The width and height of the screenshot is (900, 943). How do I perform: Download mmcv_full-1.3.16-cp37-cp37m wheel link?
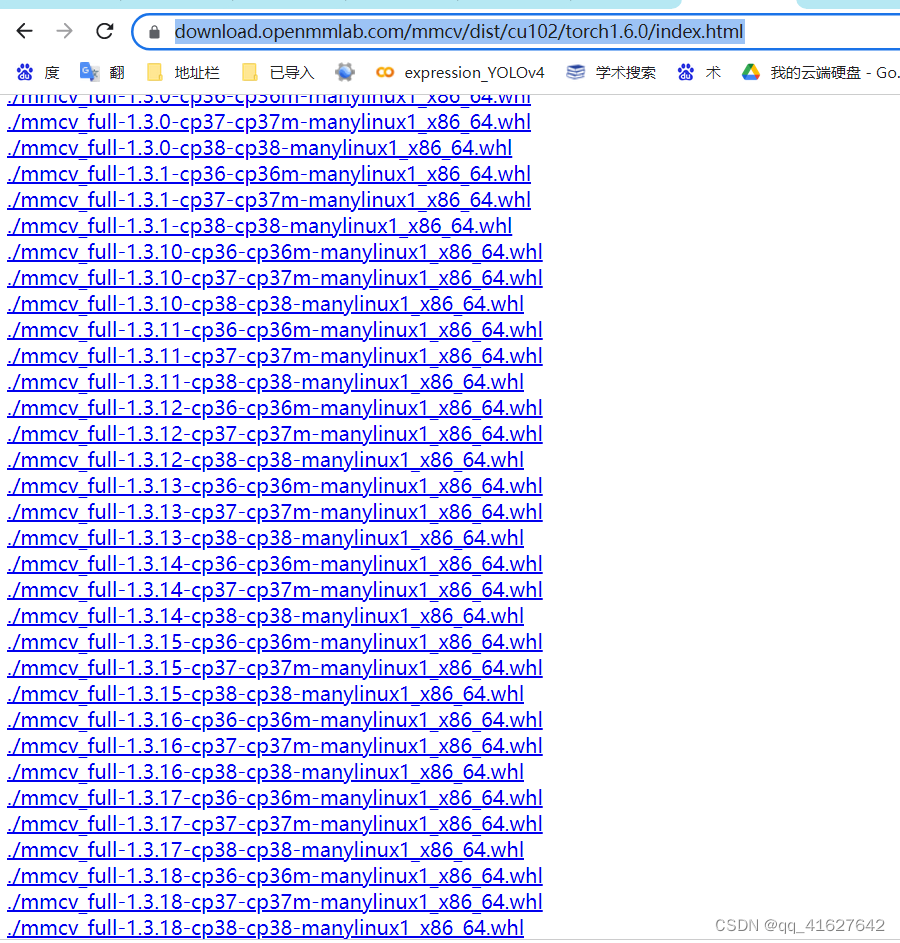[x=275, y=746]
